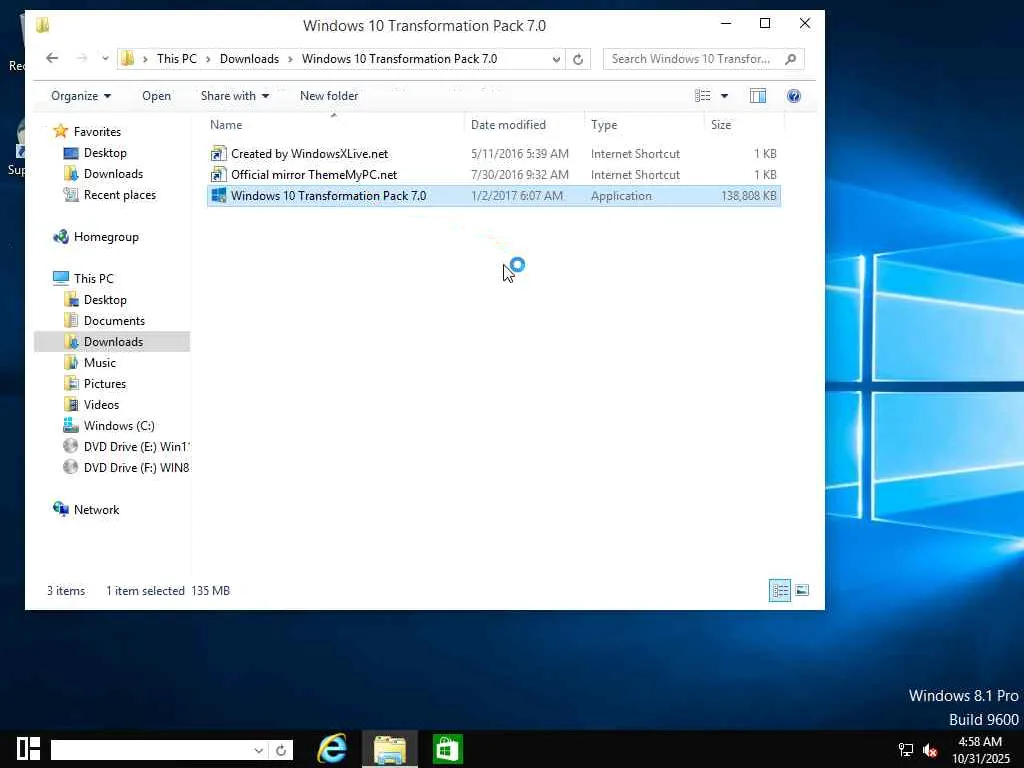Expand the address bar history dropdown

pyautogui.click(x=556, y=59)
